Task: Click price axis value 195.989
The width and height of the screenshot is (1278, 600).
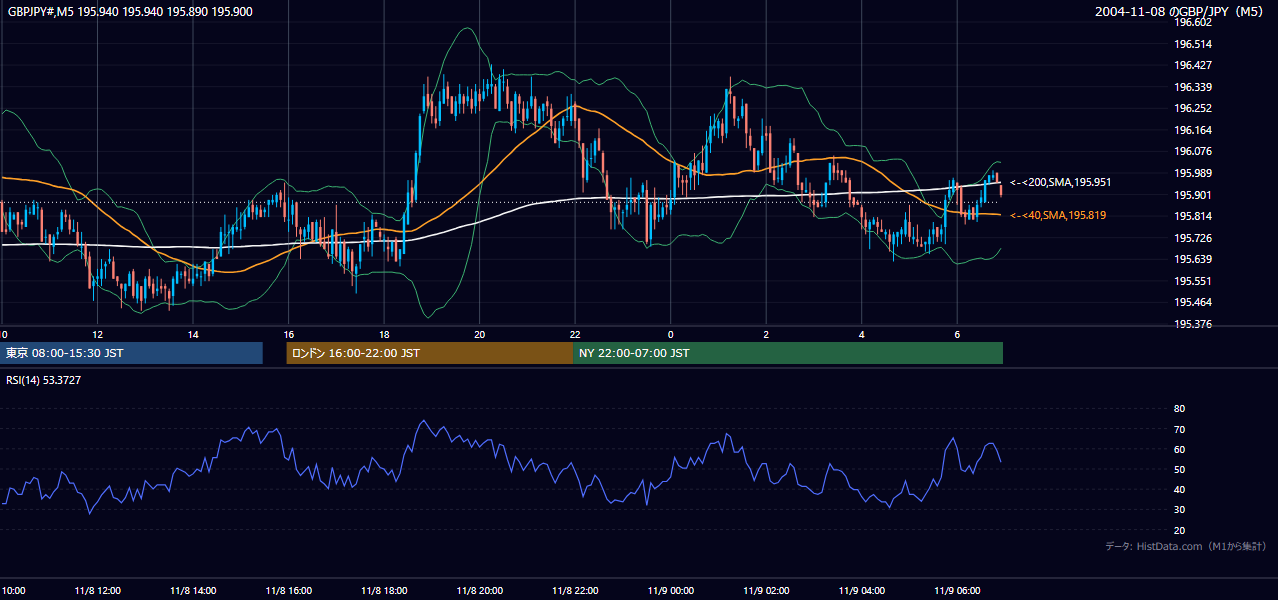Action: coord(1193,173)
